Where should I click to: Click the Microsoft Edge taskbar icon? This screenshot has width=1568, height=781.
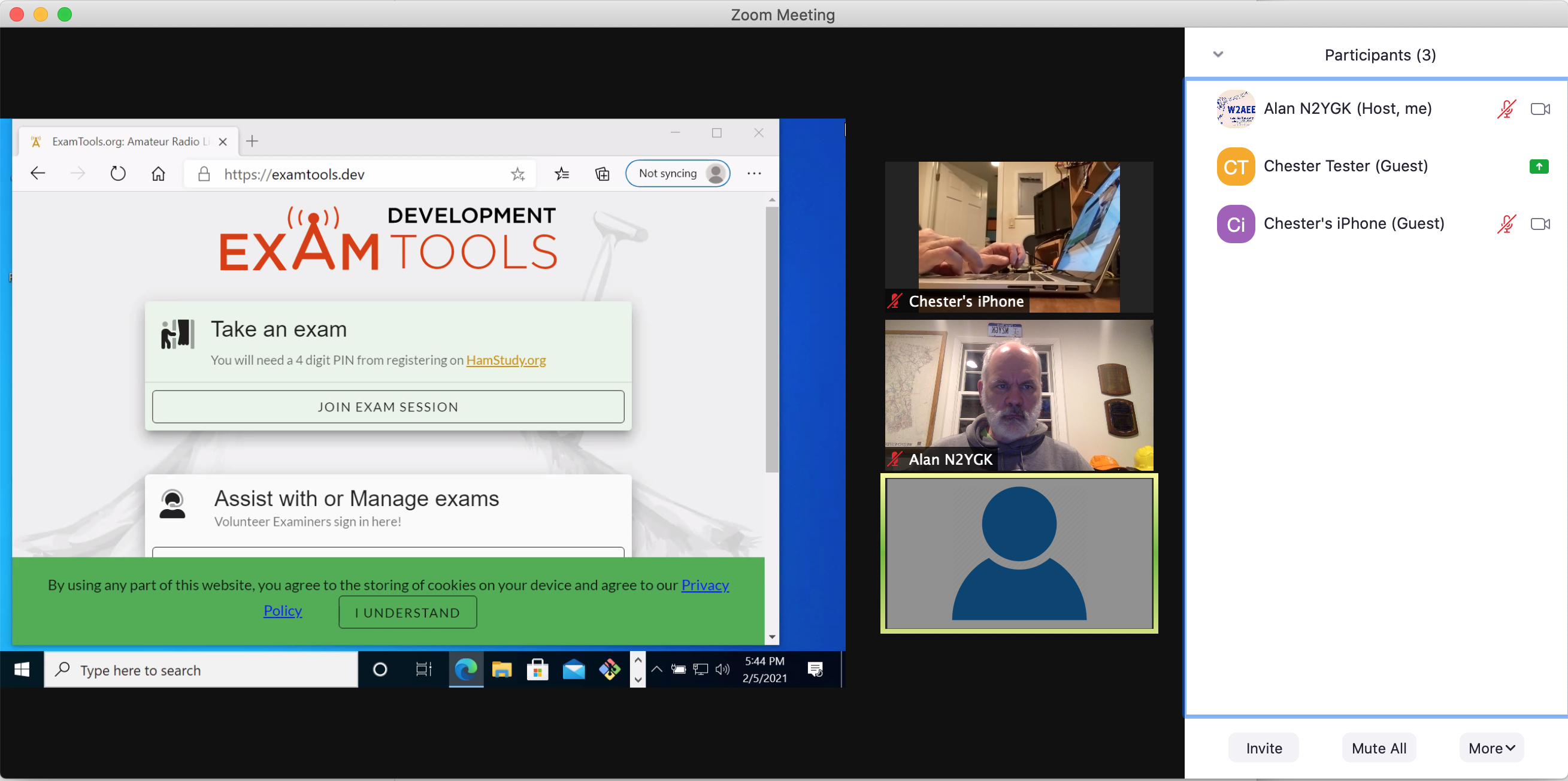(x=465, y=669)
